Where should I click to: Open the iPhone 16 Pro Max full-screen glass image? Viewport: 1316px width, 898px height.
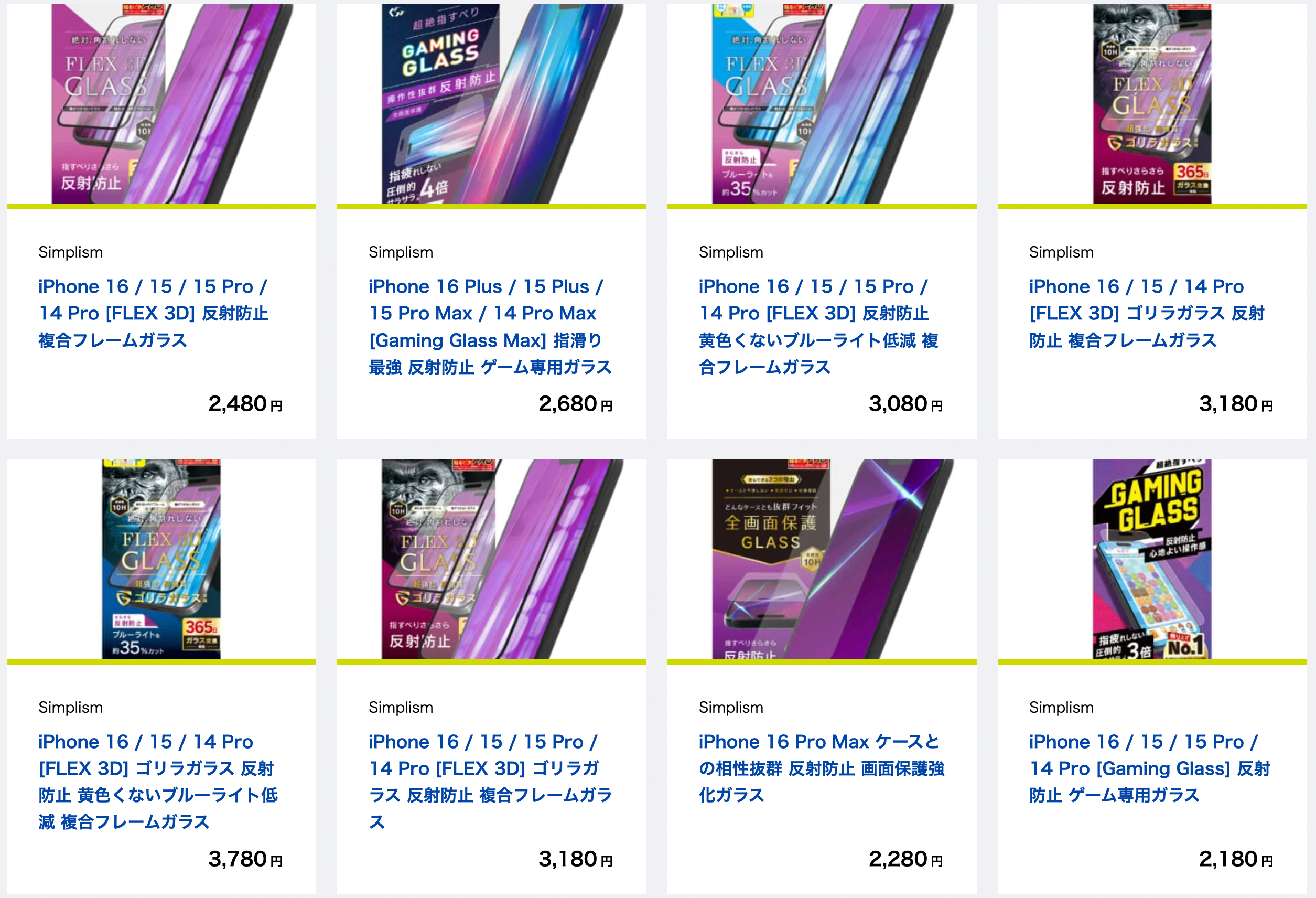(x=822, y=559)
